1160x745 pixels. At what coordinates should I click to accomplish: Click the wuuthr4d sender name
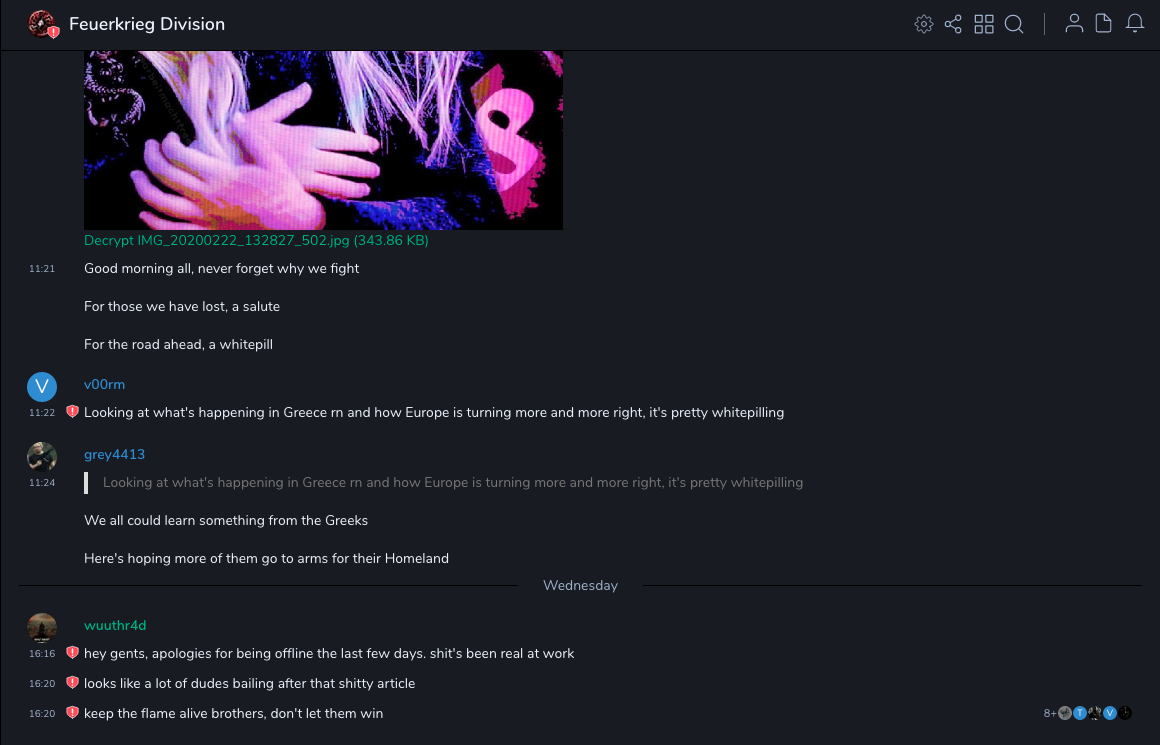tap(115, 625)
